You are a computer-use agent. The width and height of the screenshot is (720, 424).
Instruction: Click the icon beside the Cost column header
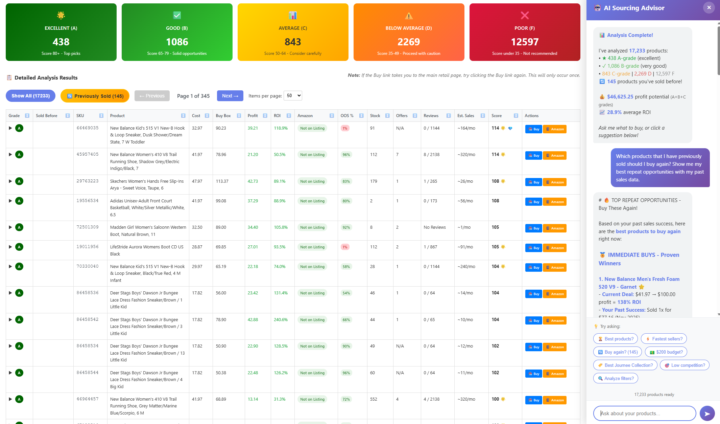207,116
